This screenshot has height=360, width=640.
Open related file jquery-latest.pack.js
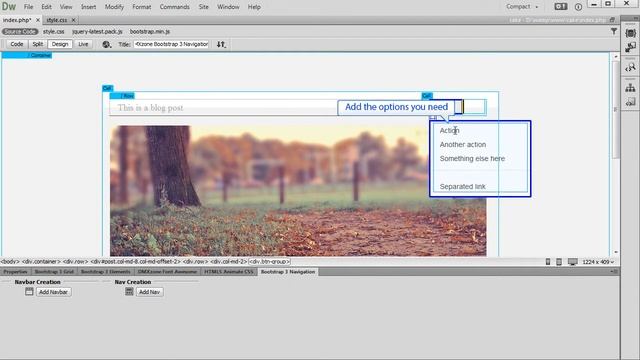point(97,31)
